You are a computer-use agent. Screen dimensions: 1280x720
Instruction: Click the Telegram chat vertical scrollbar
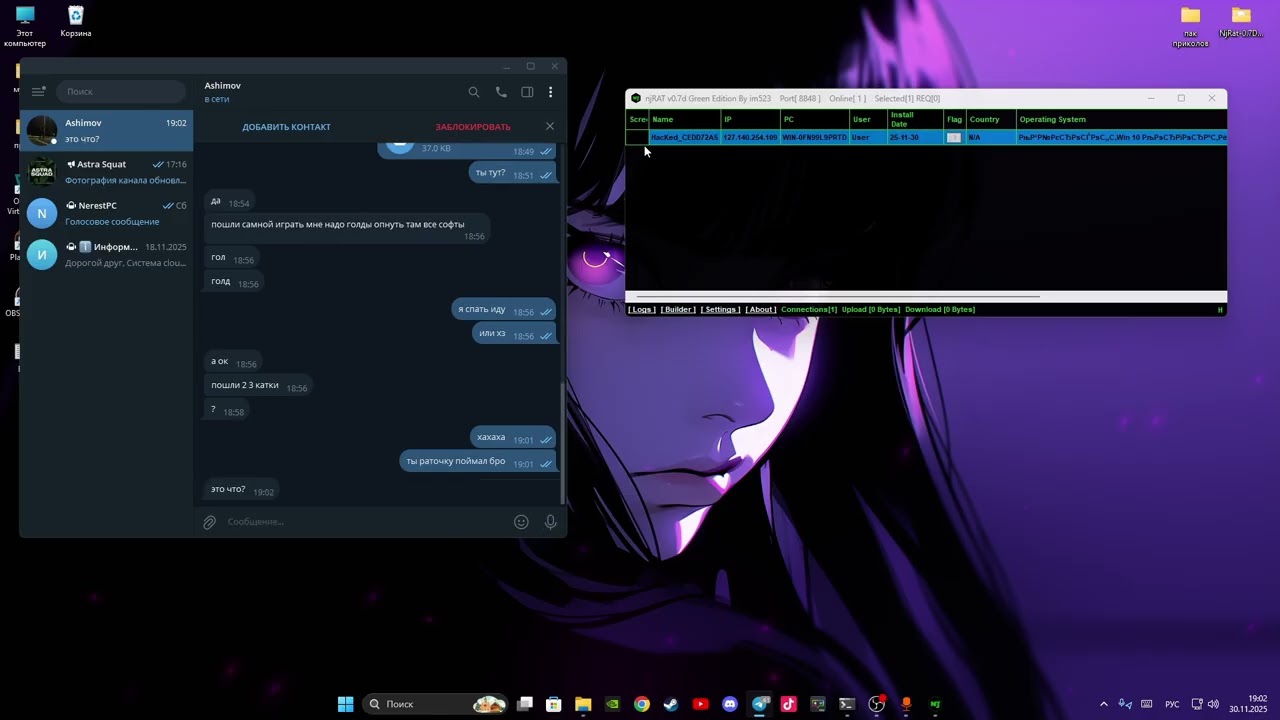coord(563,443)
